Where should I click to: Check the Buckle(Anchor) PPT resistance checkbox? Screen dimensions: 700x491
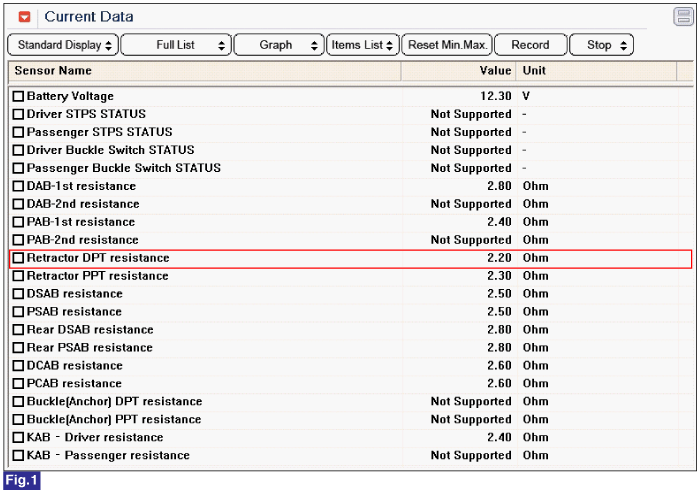[18, 420]
